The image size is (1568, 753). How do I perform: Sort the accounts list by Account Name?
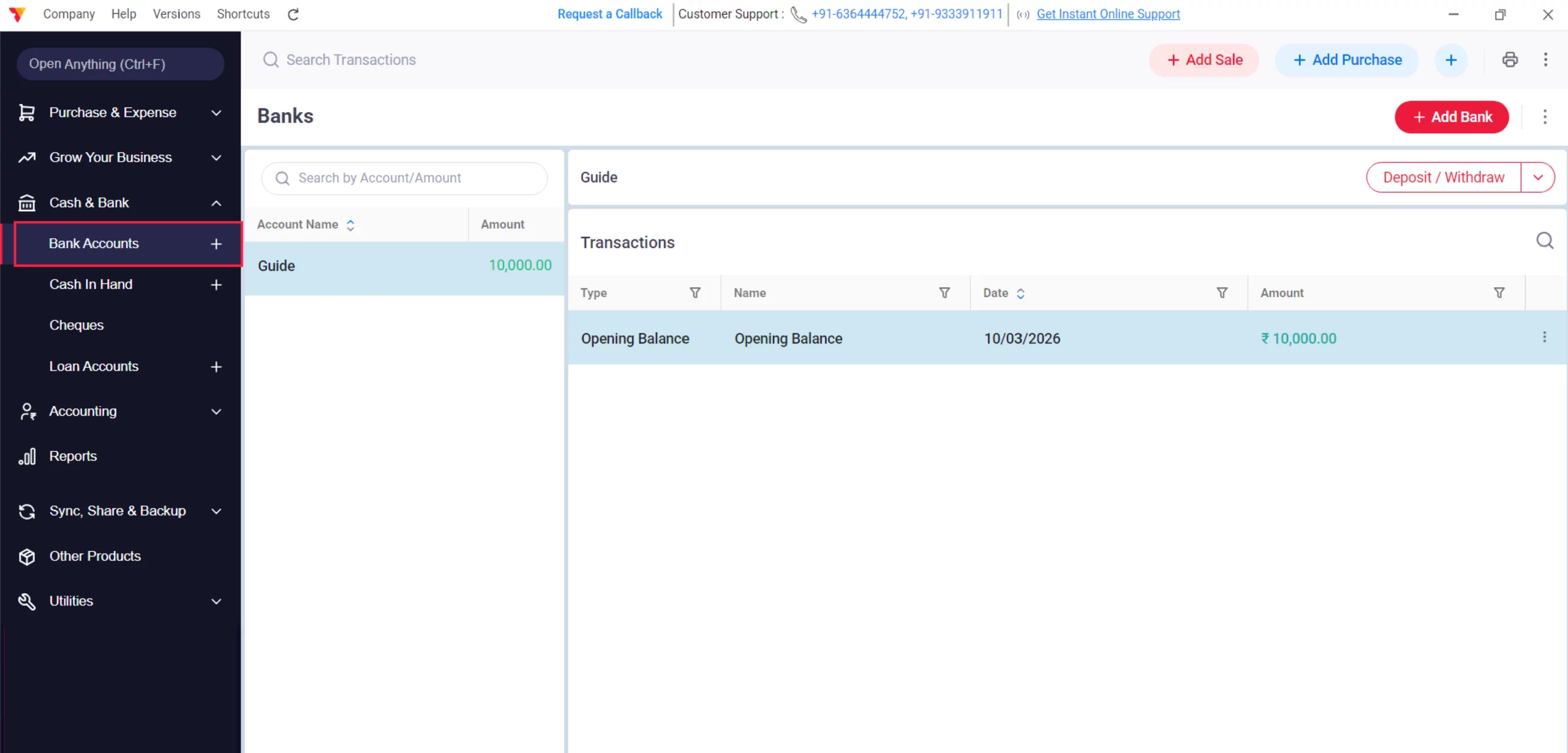point(350,225)
